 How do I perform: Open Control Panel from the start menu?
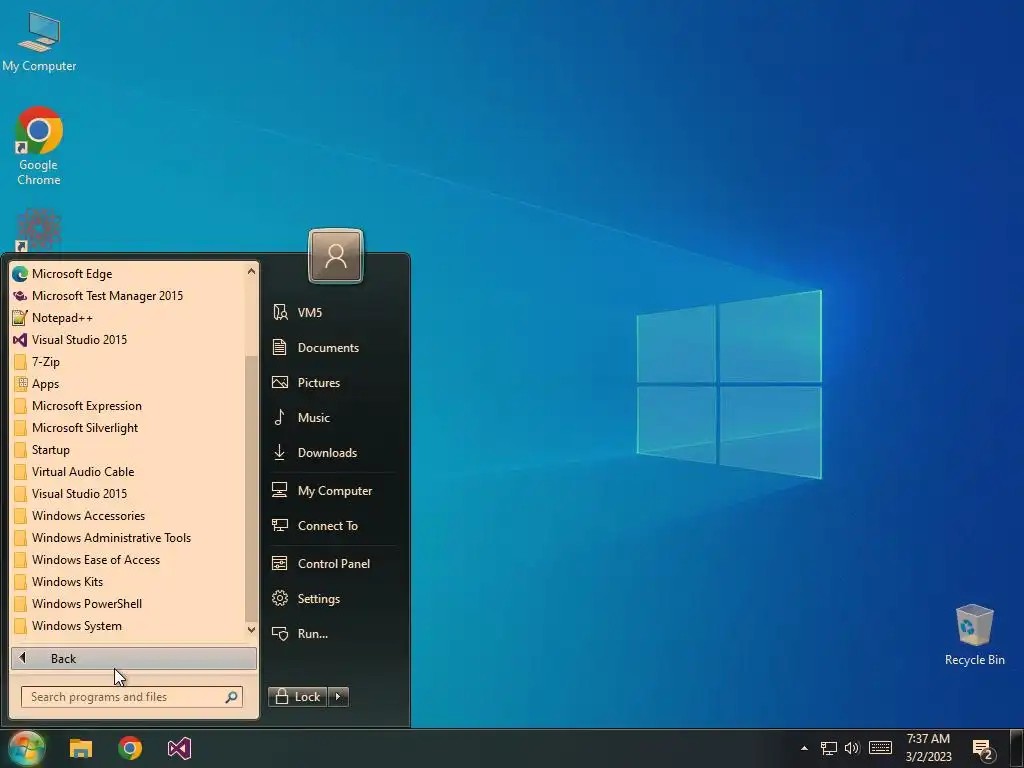pos(334,564)
